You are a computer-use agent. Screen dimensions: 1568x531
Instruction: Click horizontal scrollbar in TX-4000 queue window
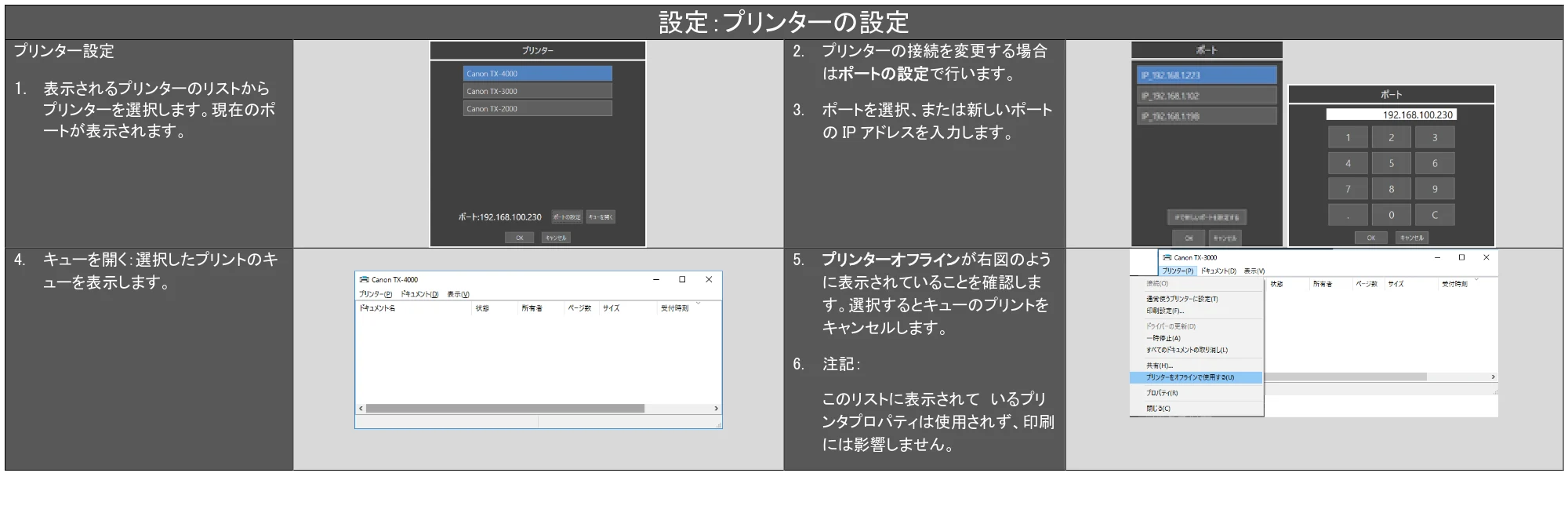click(505, 409)
